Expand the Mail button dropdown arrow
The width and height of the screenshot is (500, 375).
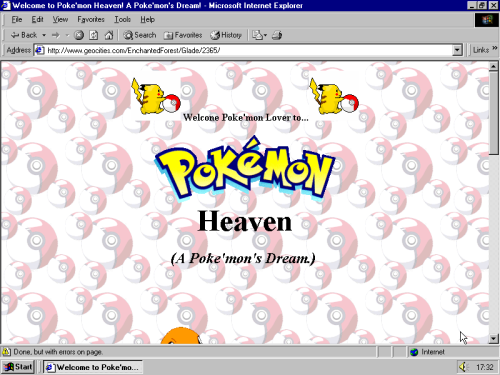click(265, 35)
